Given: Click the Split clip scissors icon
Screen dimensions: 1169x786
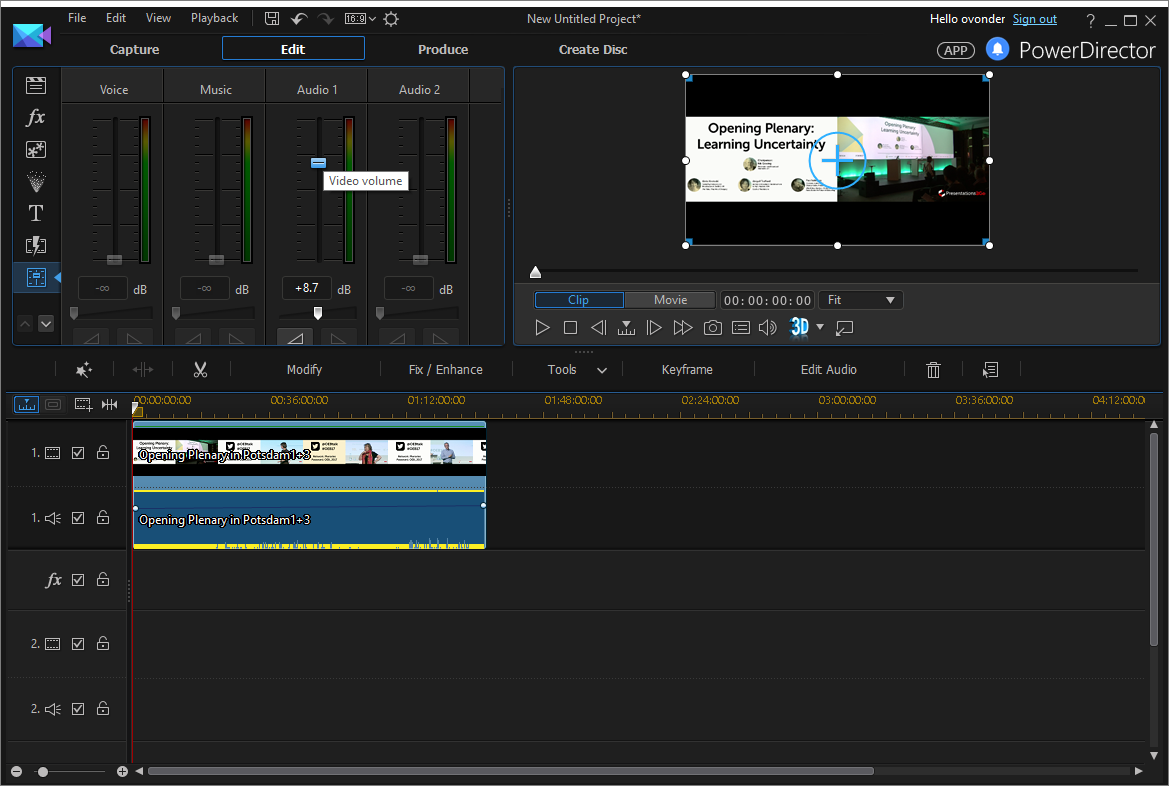Looking at the screenshot, I should point(200,370).
